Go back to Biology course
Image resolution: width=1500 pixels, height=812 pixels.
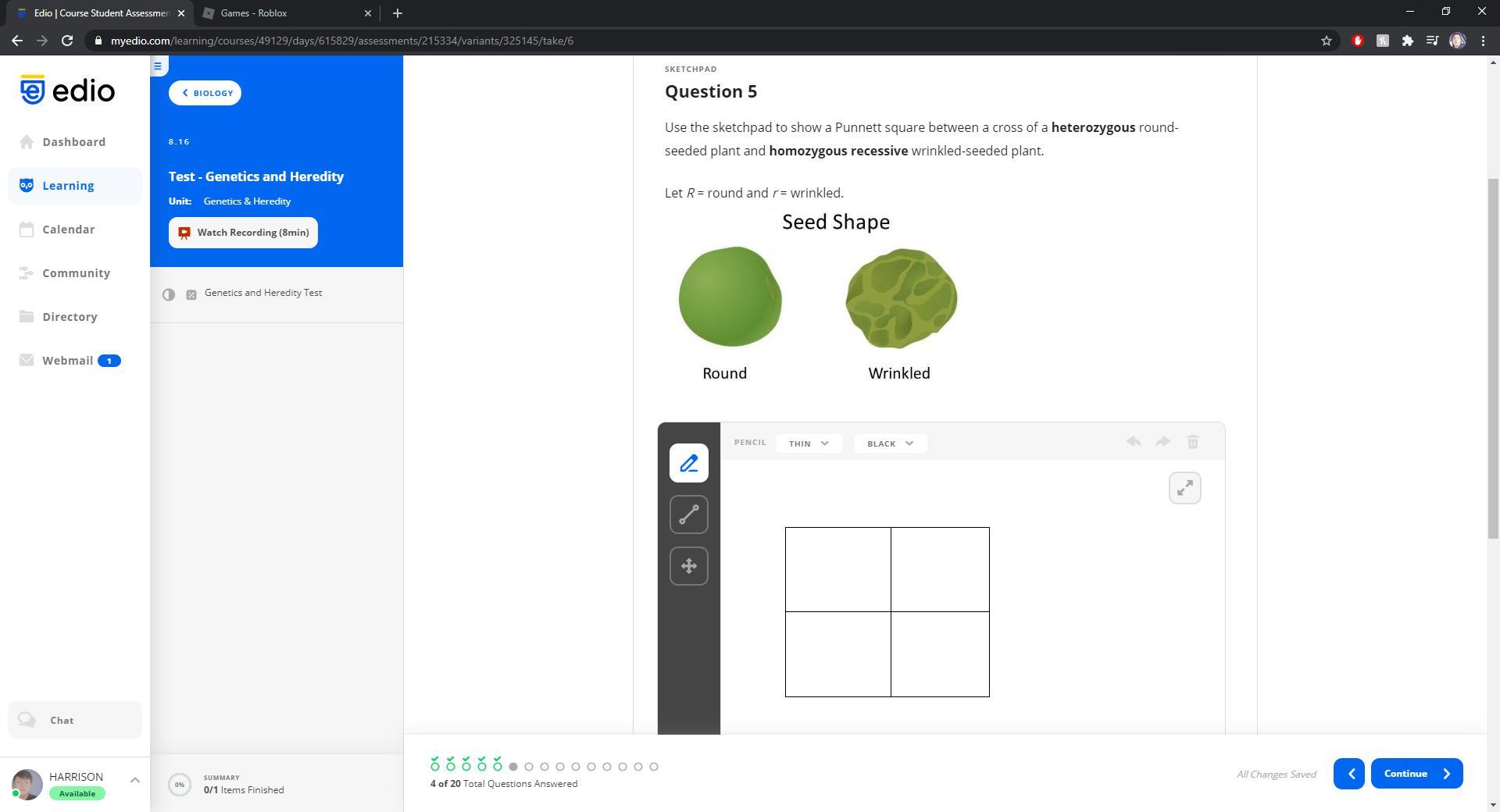(205, 93)
